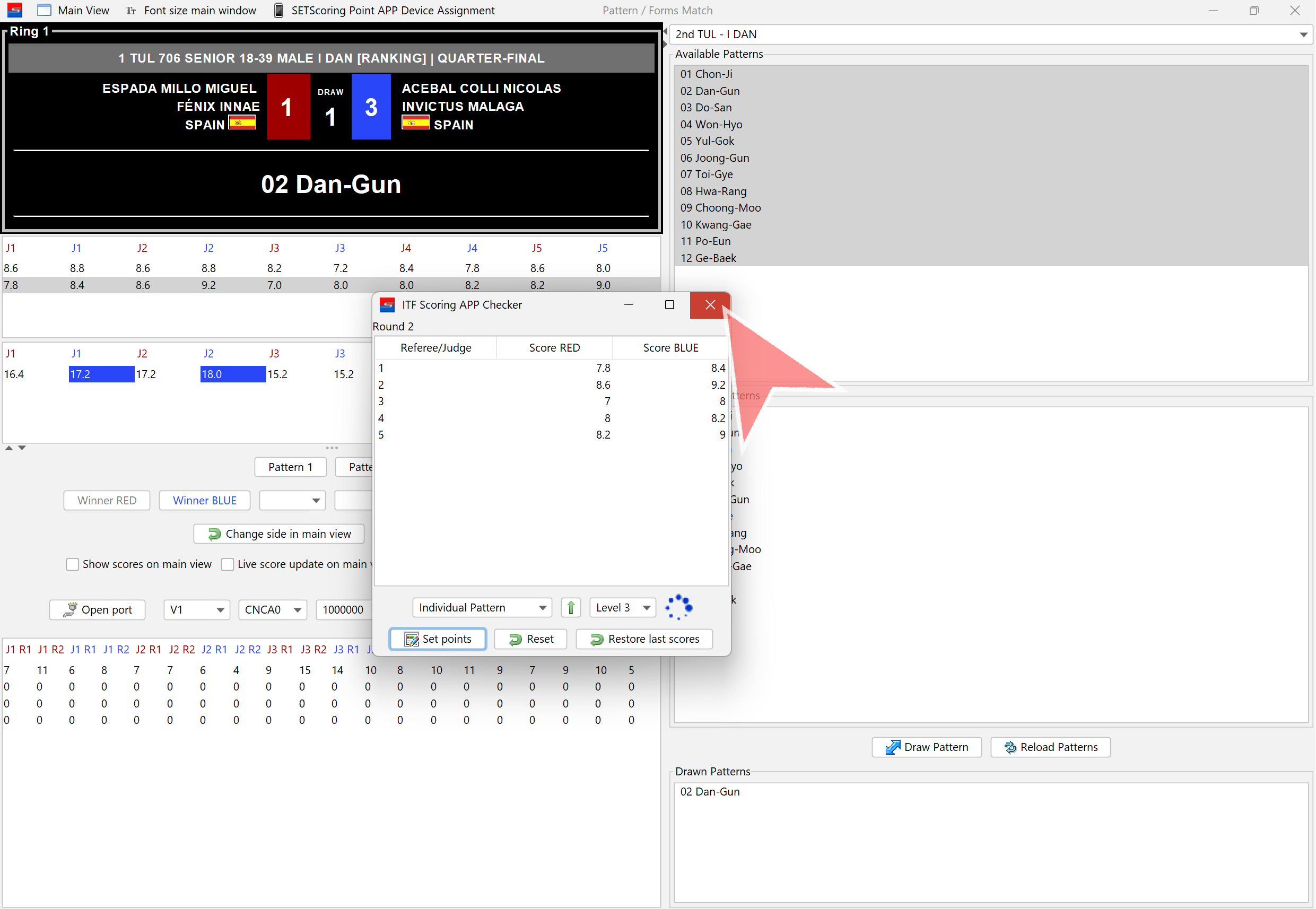Click the blue highlighted 18.0 total cell
Viewport: 1316px width, 909px height.
click(233, 374)
